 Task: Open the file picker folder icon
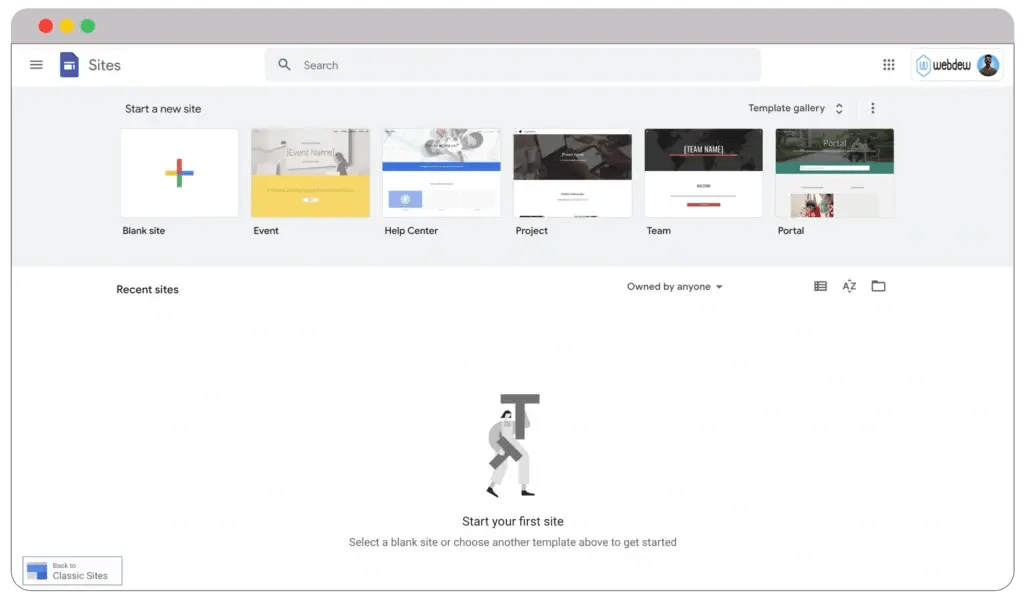click(878, 287)
